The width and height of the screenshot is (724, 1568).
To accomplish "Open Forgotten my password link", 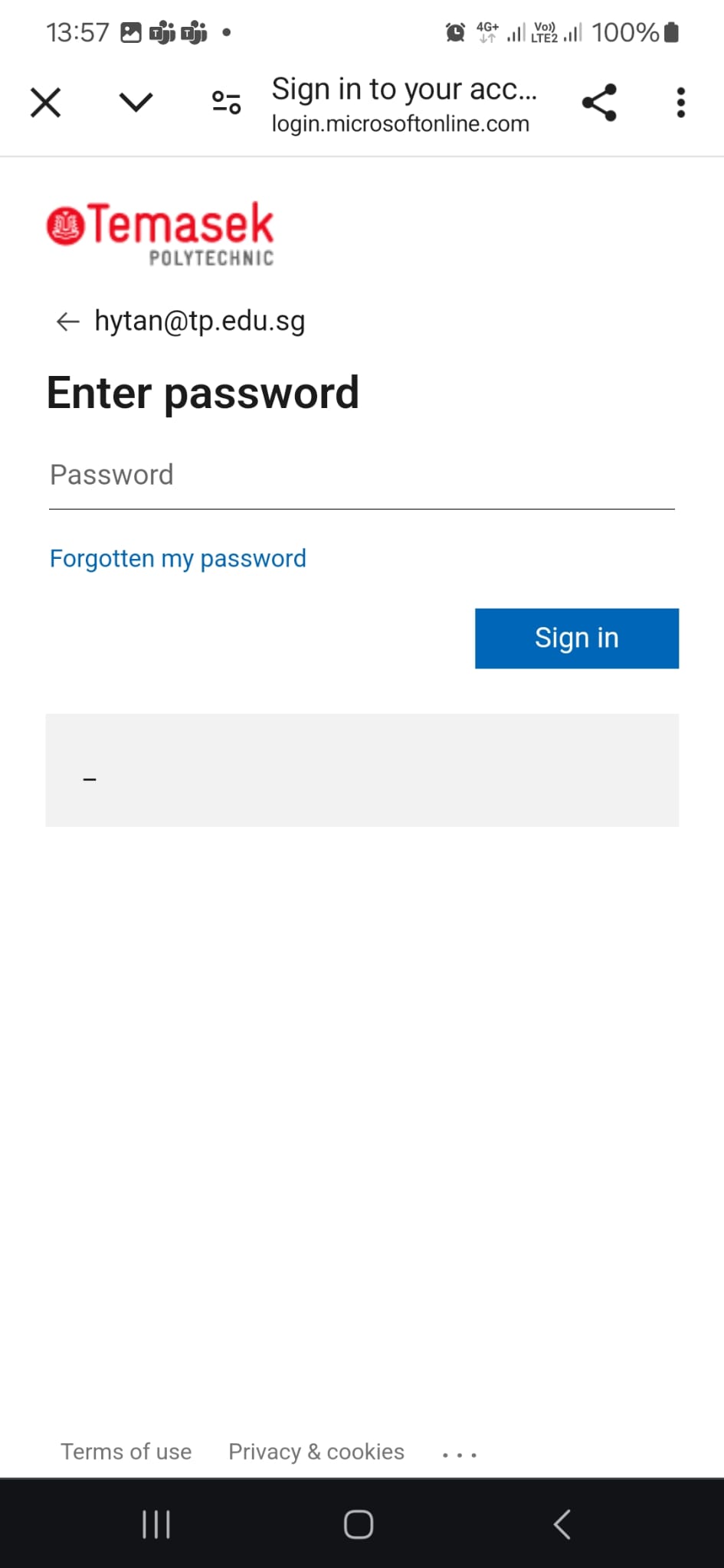I will [178, 559].
